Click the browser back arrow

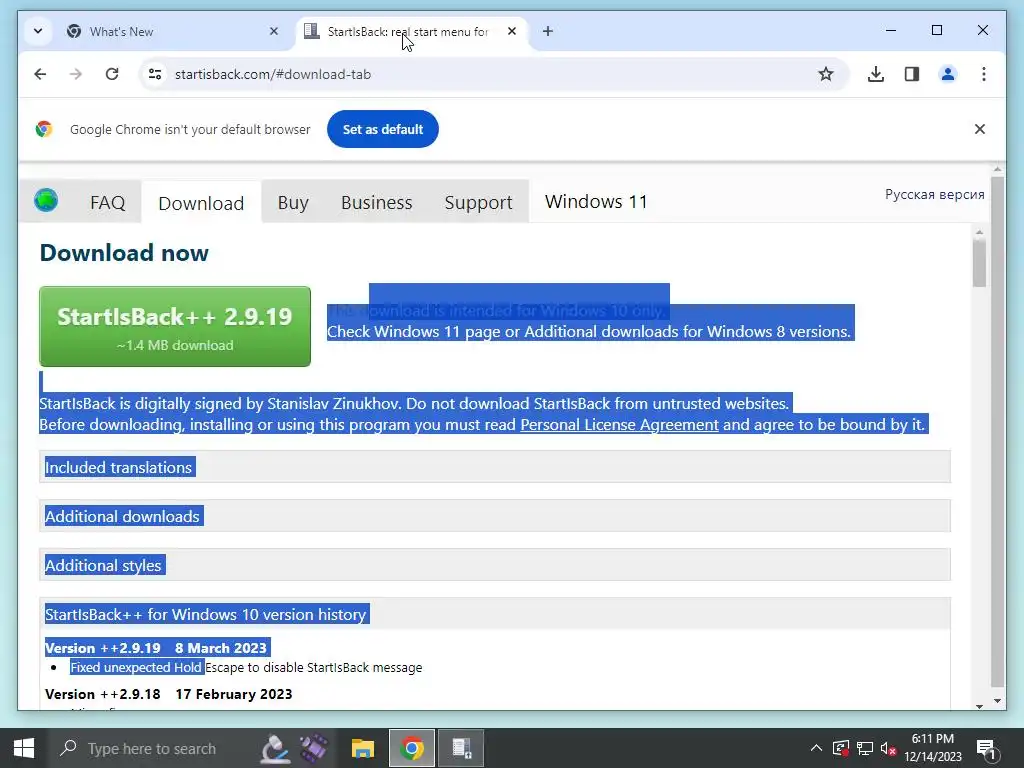point(40,74)
